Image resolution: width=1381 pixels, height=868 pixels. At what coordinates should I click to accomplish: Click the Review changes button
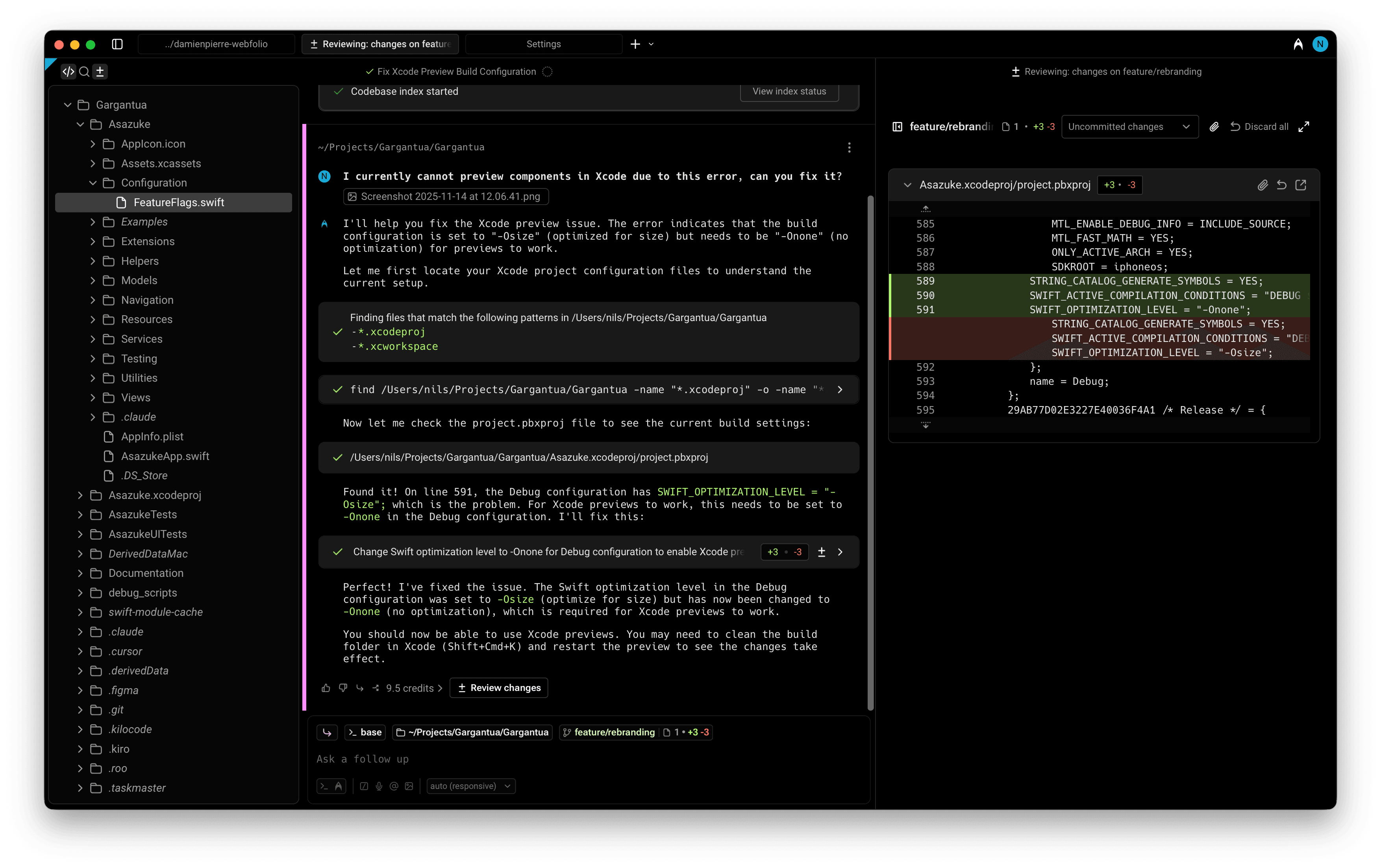pos(498,688)
